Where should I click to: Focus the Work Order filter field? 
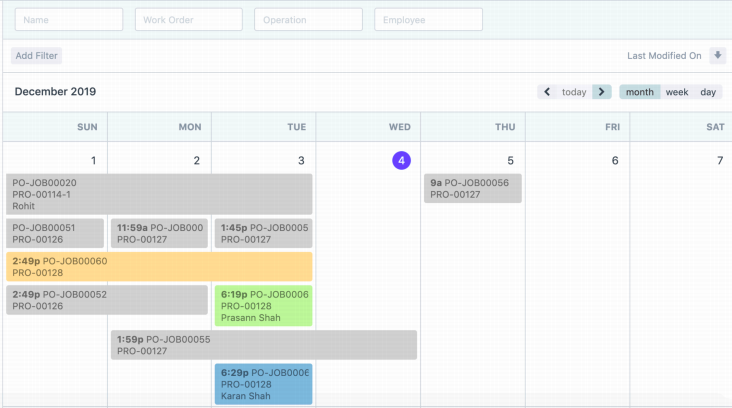(189, 20)
